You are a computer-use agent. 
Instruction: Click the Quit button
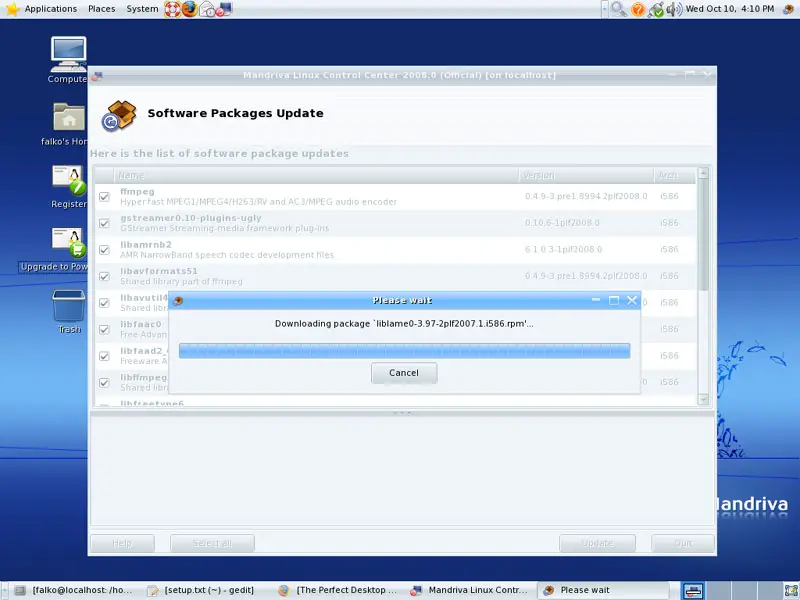pyautogui.click(x=683, y=543)
